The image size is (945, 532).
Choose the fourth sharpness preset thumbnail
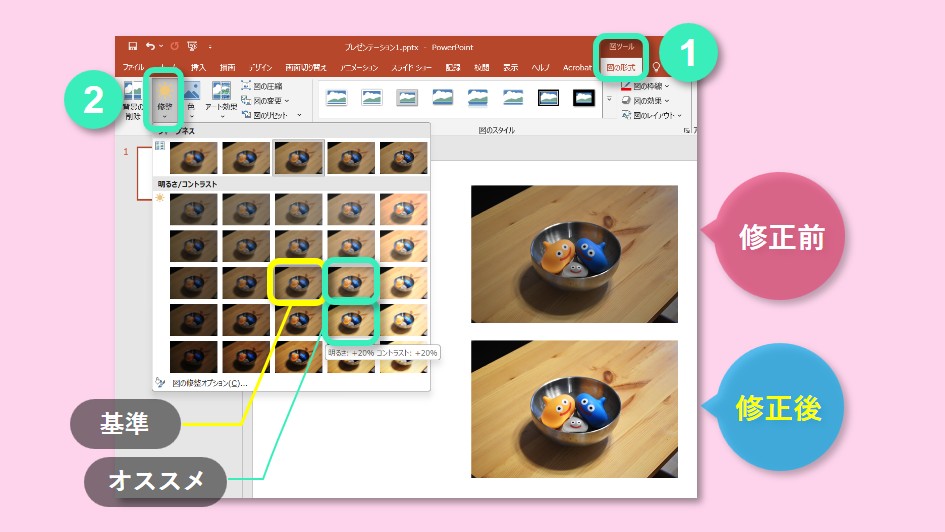[351, 157]
